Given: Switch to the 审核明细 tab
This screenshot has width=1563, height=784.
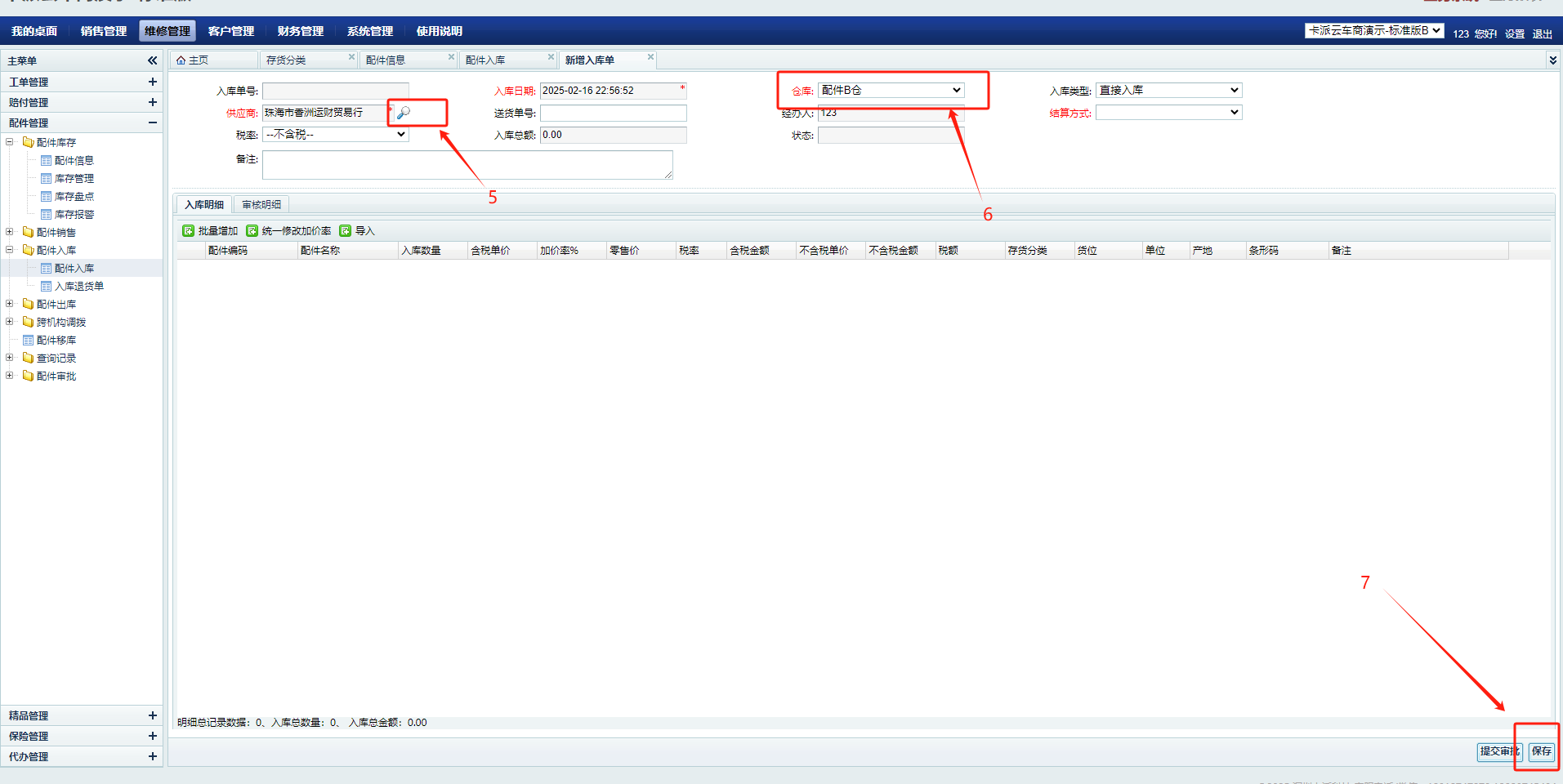Looking at the screenshot, I should (x=261, y=205).
